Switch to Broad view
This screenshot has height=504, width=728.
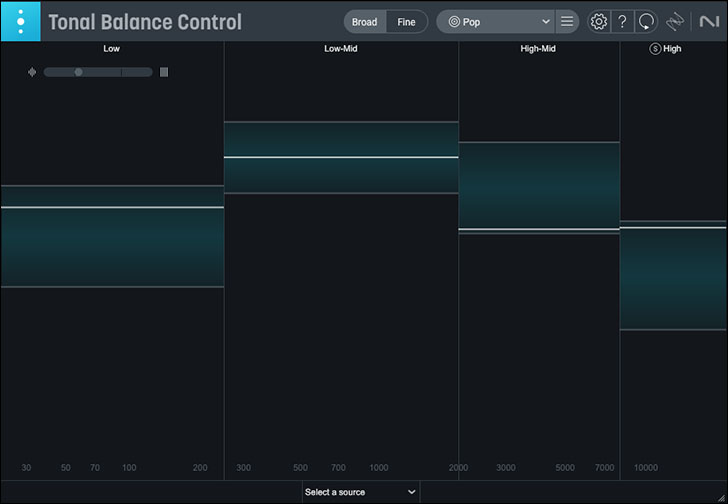point(364,22)
